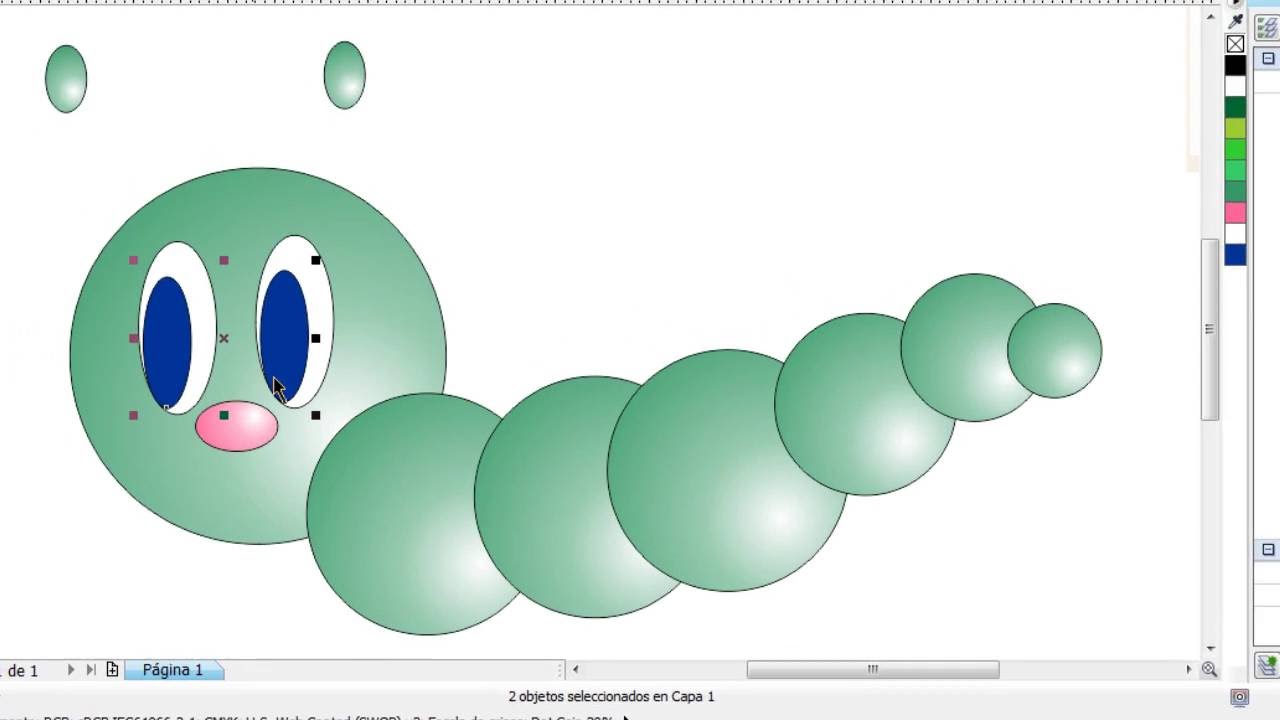Select the right antenna ellipse at top
Viewport: 1280px width, 720px height.
pyautogui.click(x=345, y=75)
